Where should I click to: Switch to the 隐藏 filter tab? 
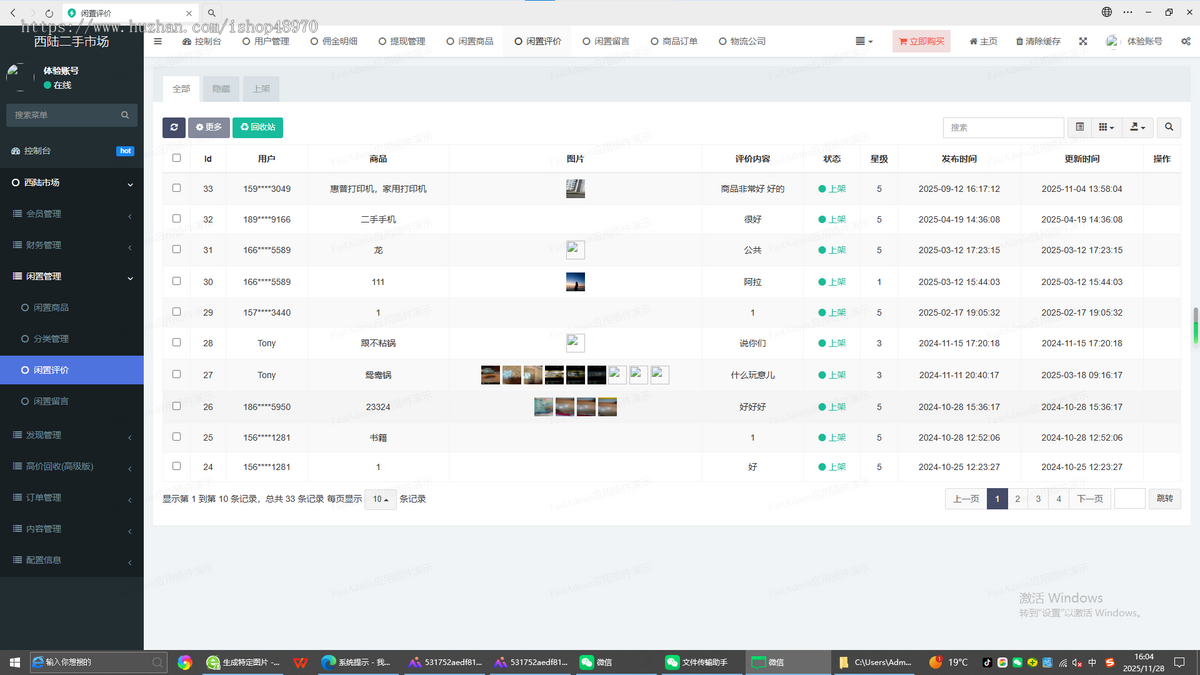click(x=221, y=89)
